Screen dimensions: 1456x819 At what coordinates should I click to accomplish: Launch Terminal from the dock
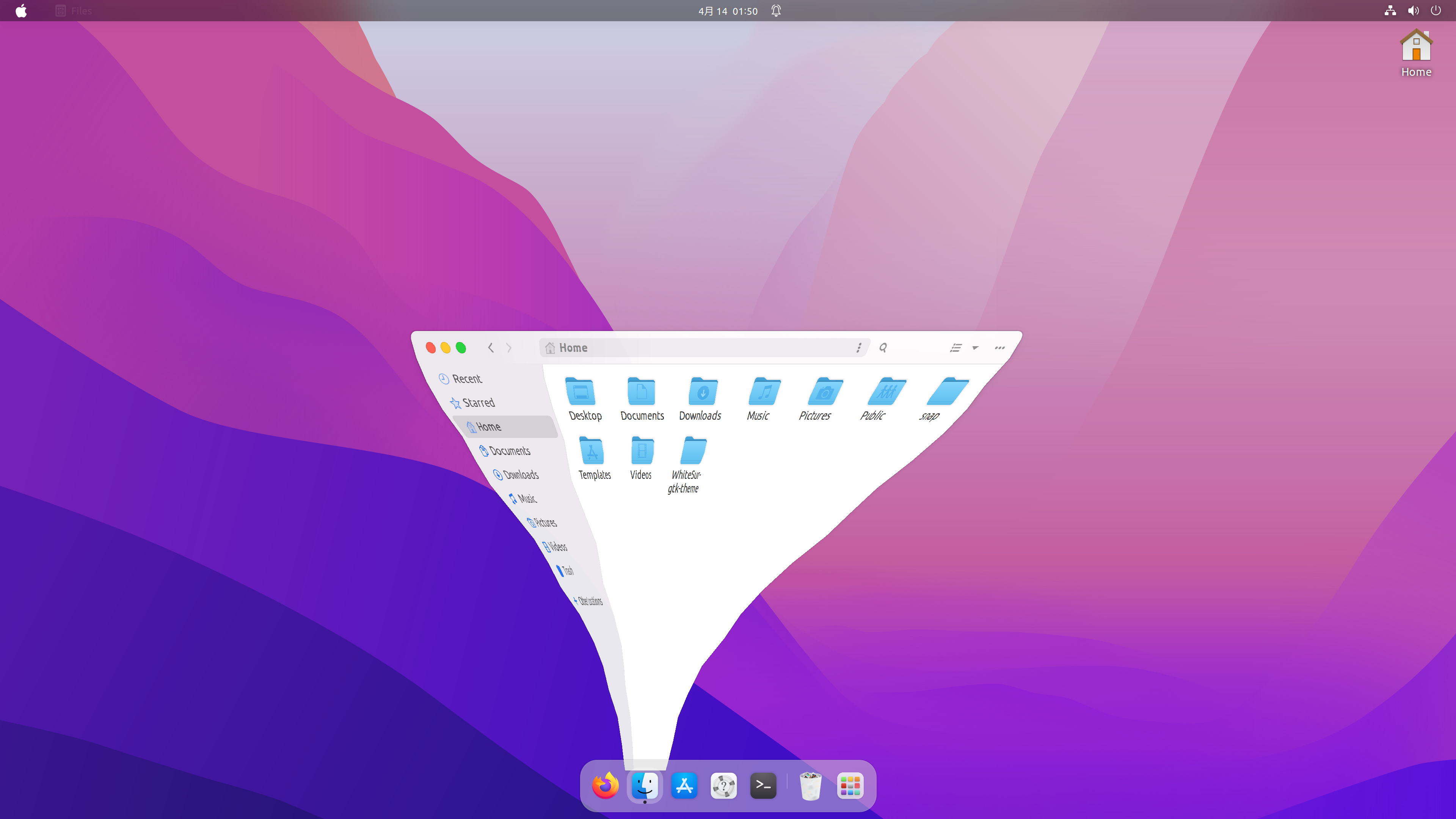click(x=763, y=786)
